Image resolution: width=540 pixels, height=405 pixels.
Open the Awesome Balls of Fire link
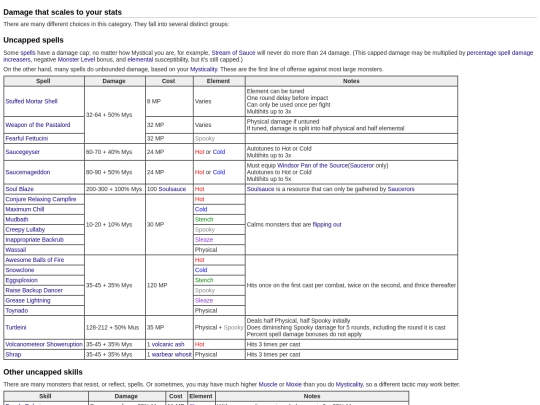click(x=35, y=260)
